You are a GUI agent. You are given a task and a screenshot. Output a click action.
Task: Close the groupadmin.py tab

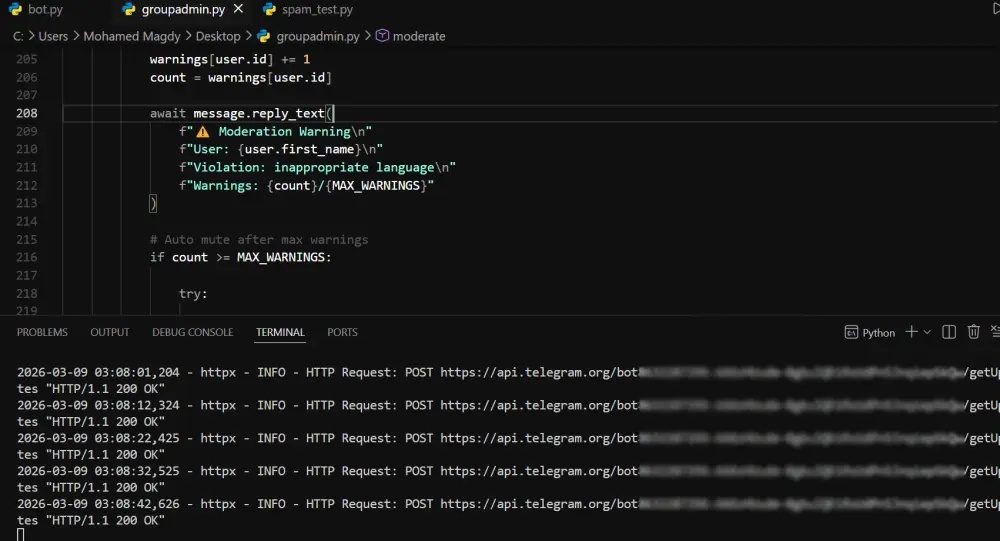click(239, 9)
